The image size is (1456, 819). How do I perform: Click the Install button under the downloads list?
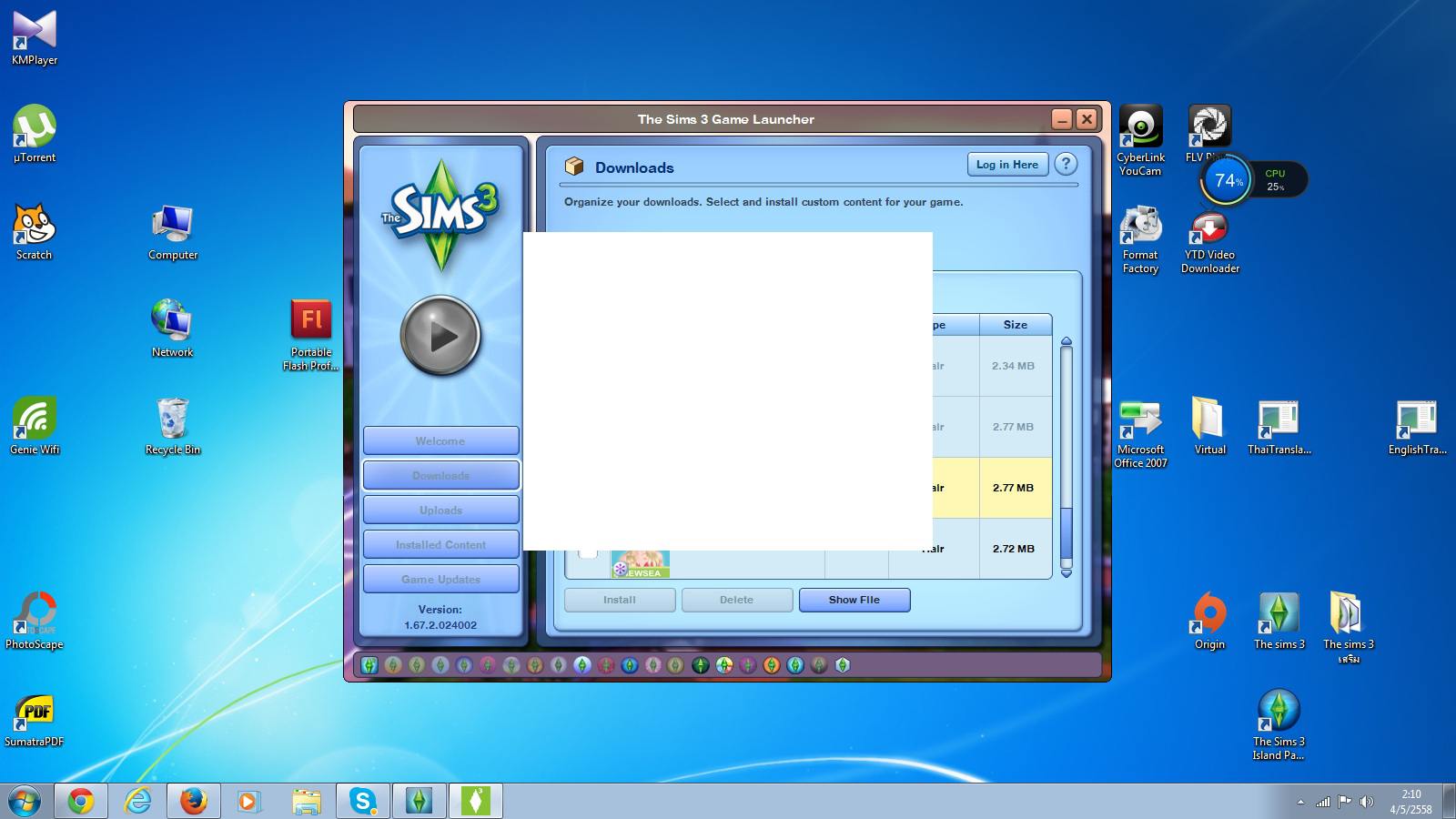coord(620,600)
